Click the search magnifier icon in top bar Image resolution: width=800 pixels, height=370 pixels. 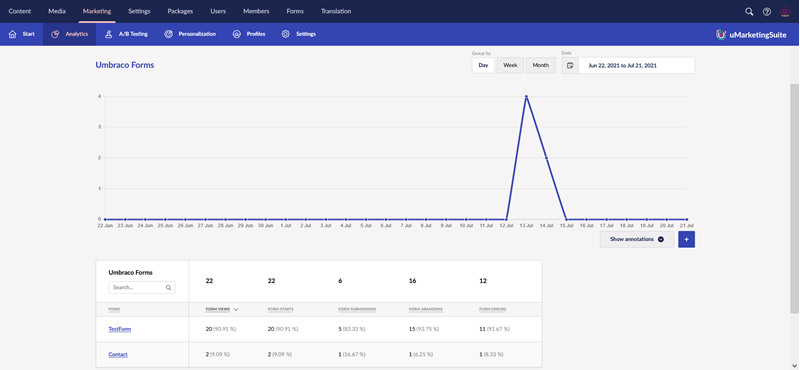click(749, 11)
